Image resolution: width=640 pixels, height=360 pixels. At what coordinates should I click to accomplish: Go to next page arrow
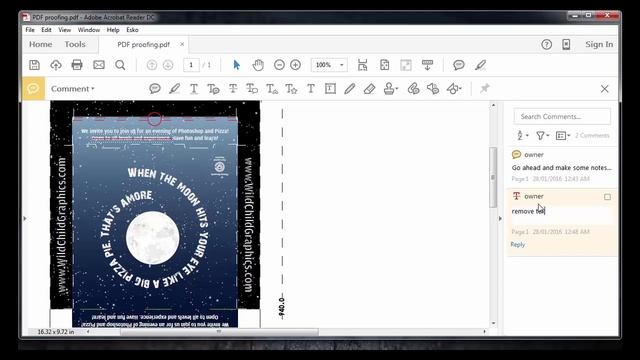tap(168, 65)
